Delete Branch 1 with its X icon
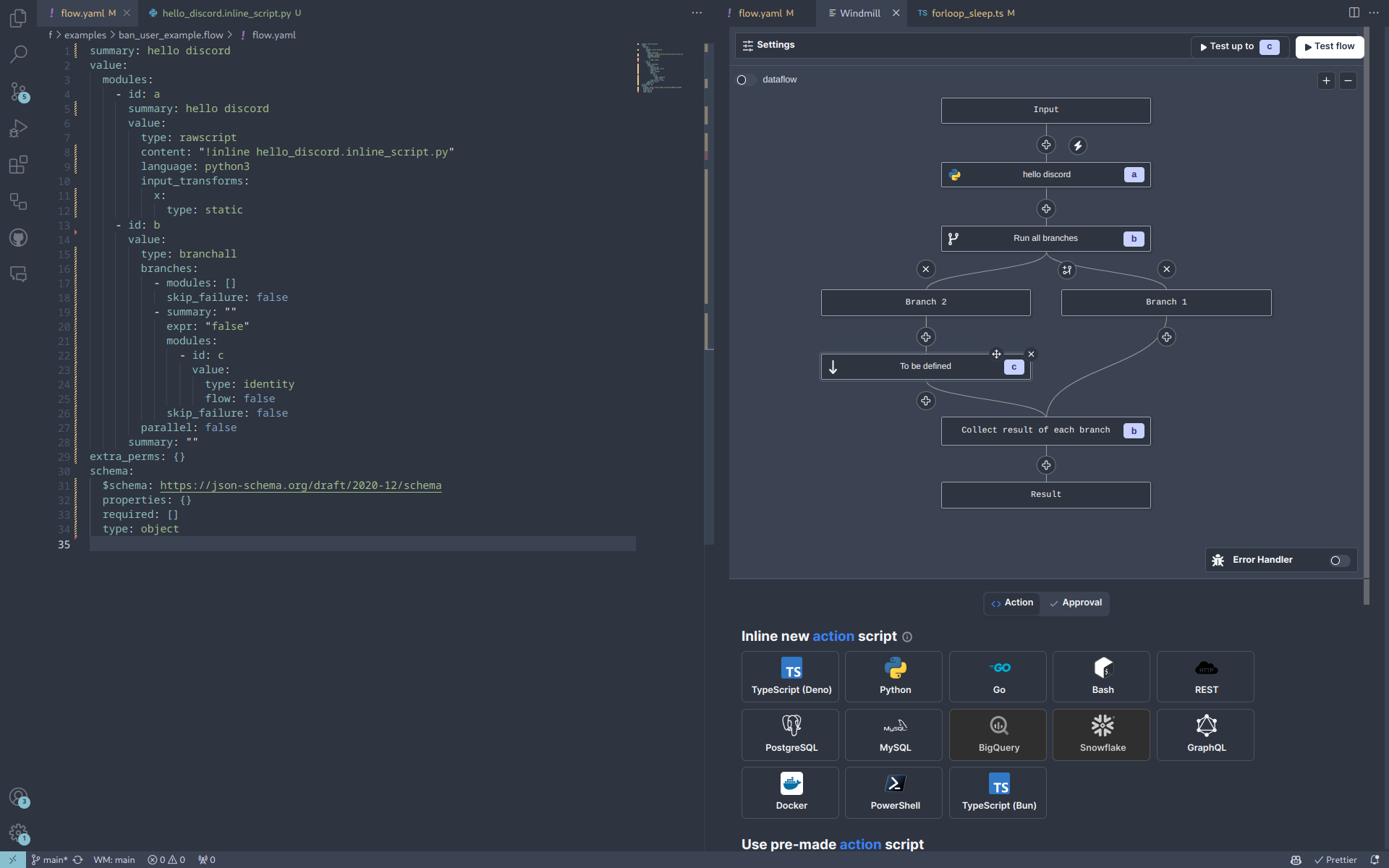 point(1166,269)
